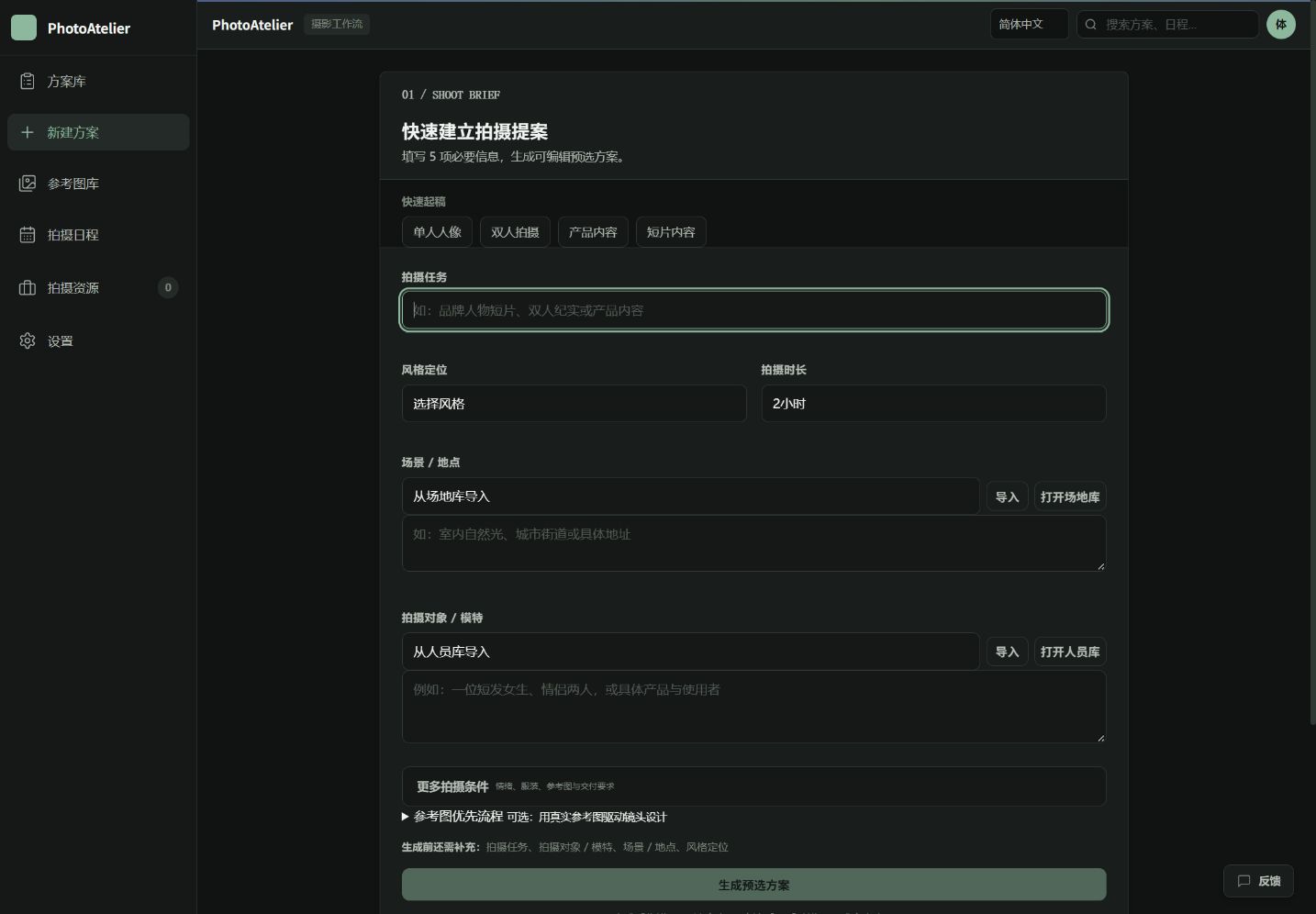Open 拍摄日程 from the sidebar
This screenshot has width=1316, height=914.
tap(98, 235)
